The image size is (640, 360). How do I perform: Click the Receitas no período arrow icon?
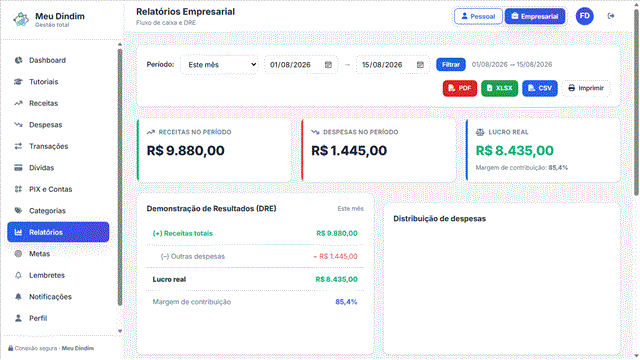click(151, 132)
